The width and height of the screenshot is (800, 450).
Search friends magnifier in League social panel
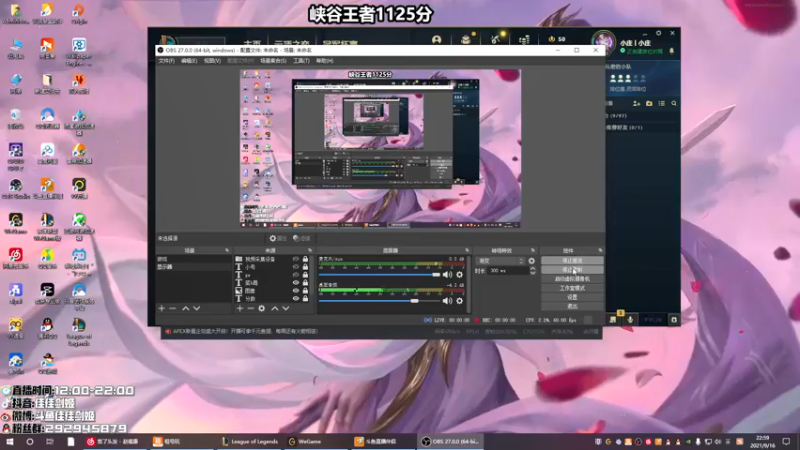(674, 104)
